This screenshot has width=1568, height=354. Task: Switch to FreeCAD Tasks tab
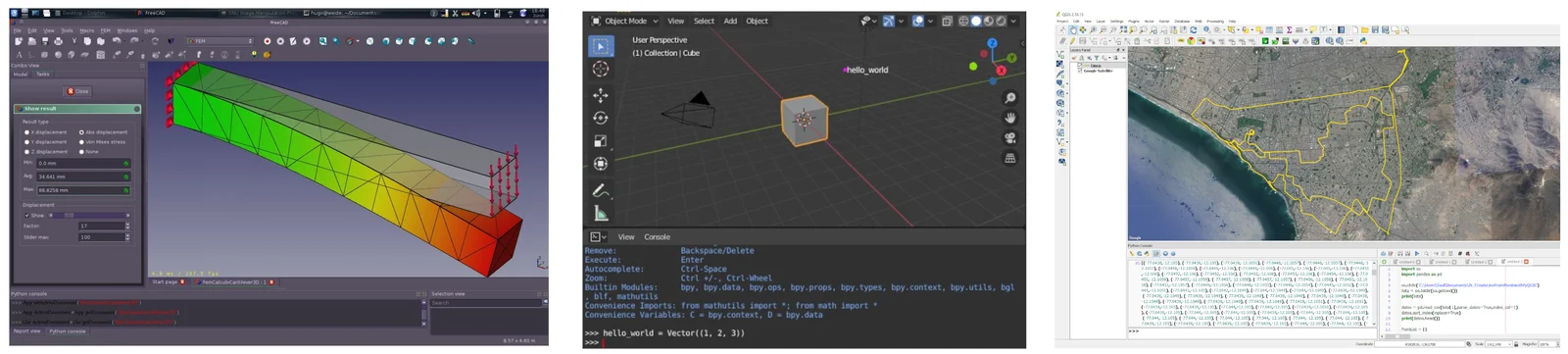pyautogui.click(x=43, y=74)
